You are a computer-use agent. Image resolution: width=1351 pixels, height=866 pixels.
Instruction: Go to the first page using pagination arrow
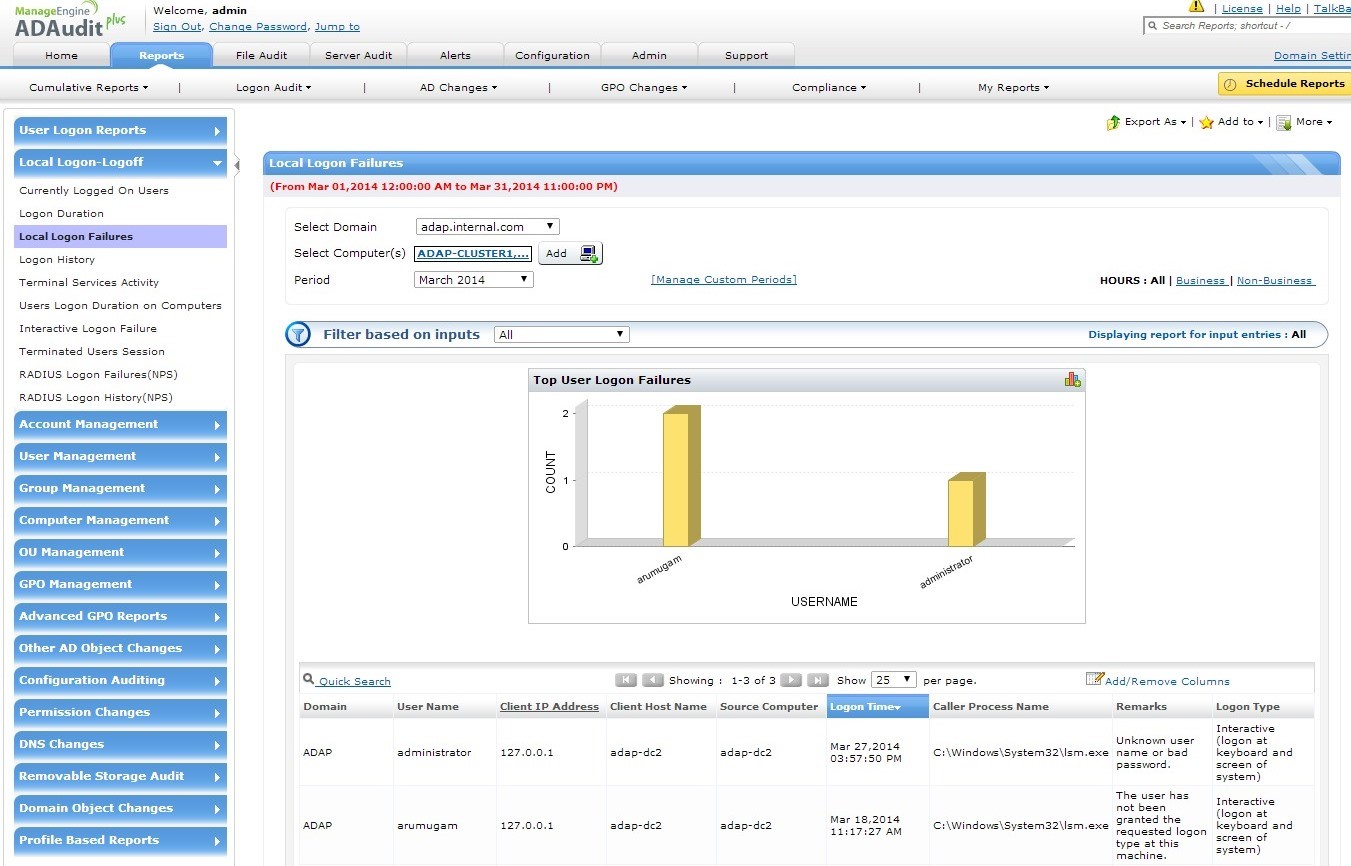[x=626, y=680]
